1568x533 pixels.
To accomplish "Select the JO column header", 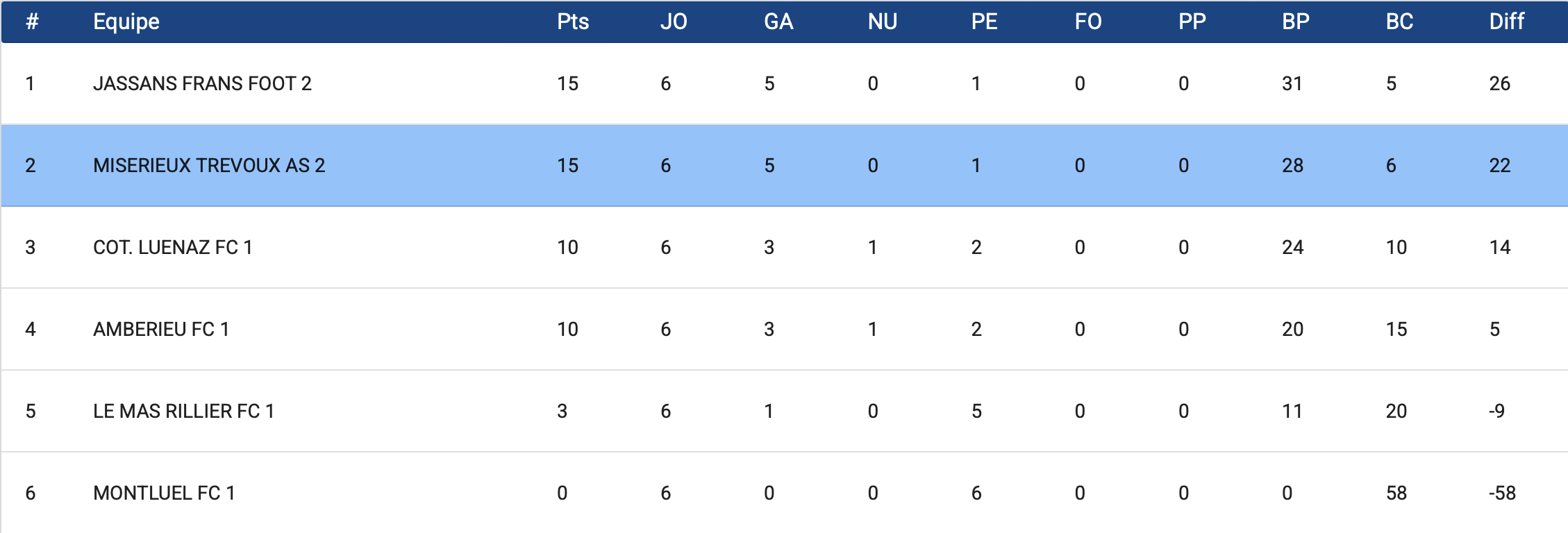I will (x=674, y=22).
